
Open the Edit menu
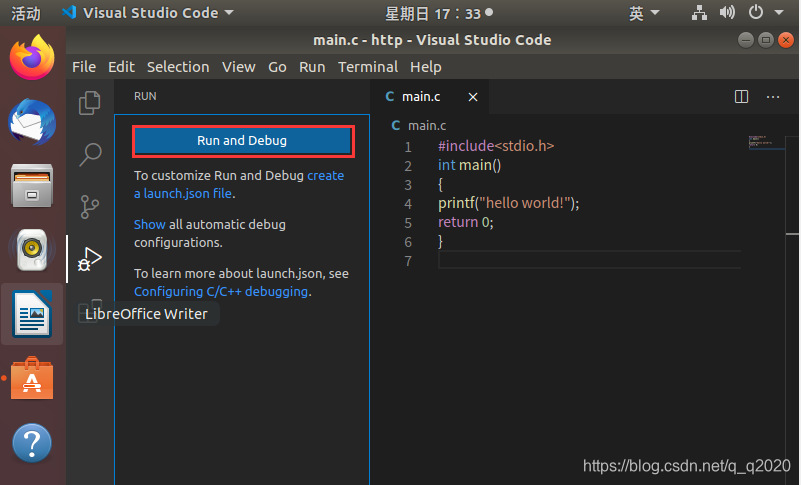pyautogui.click(x=121, y=67)
